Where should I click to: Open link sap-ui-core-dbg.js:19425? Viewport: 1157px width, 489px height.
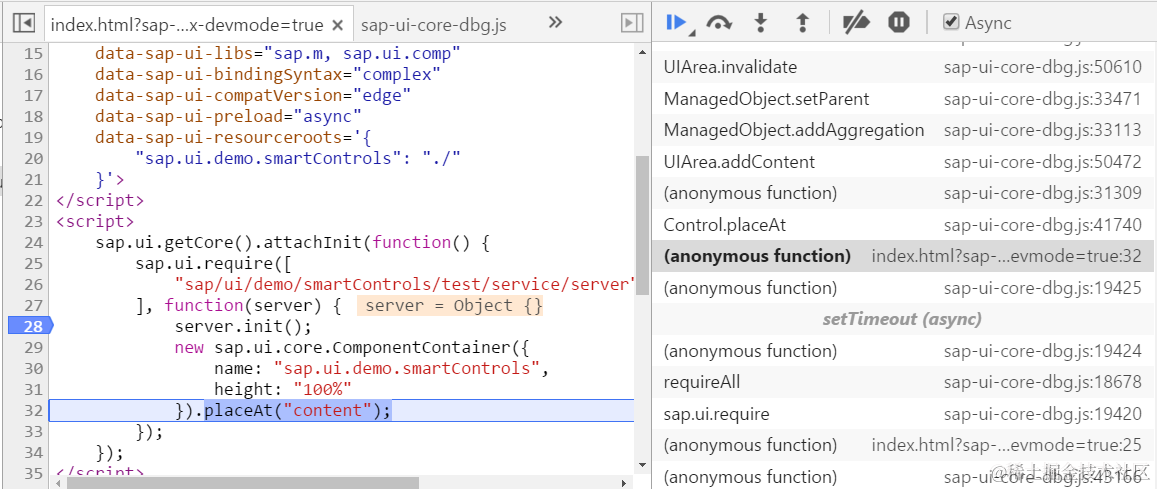point(1043,288)
